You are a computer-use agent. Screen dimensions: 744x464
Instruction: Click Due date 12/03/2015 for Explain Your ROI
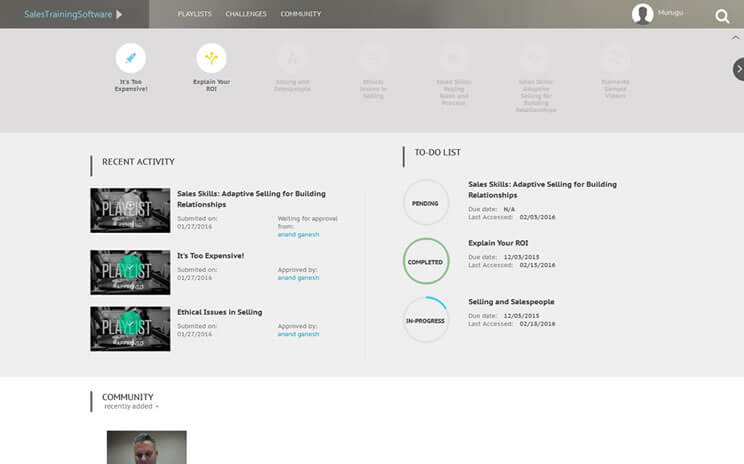521,257
